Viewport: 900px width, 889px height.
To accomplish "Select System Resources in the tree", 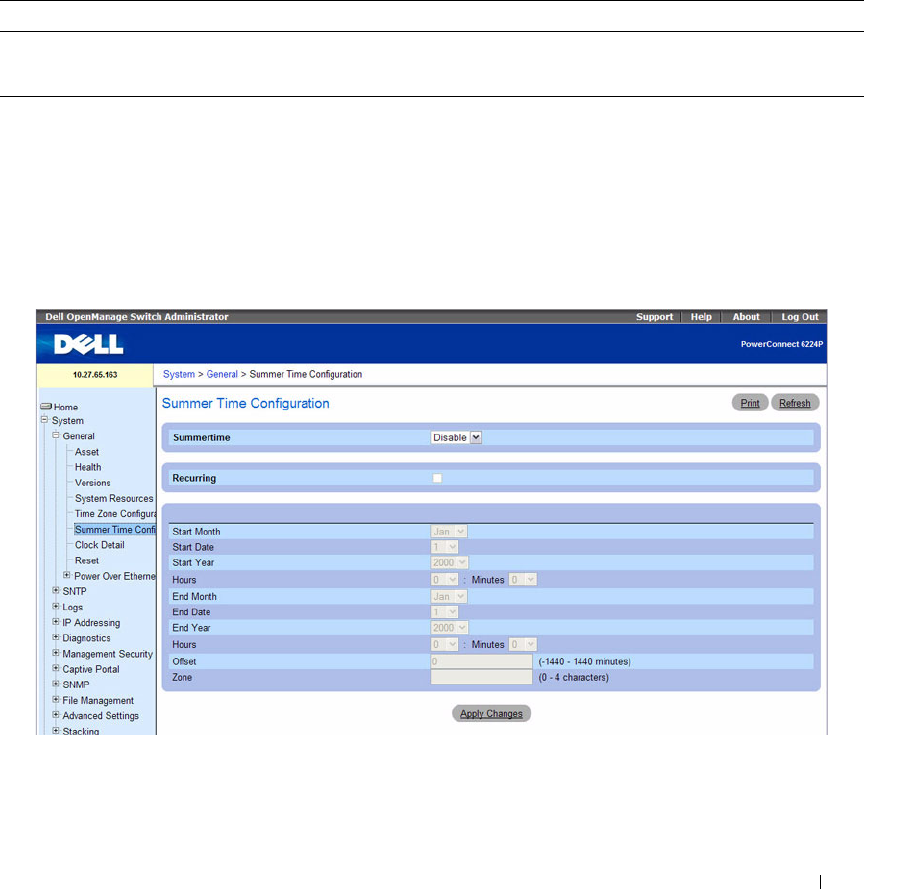I will [114, 498].
